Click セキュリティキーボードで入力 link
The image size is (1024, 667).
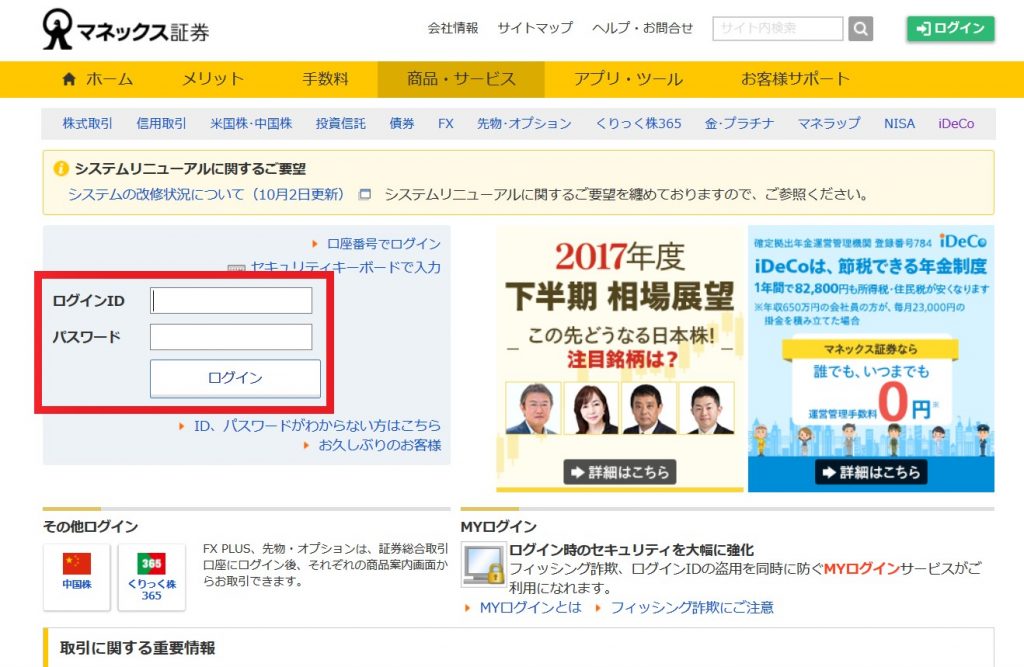pos(345,267)
